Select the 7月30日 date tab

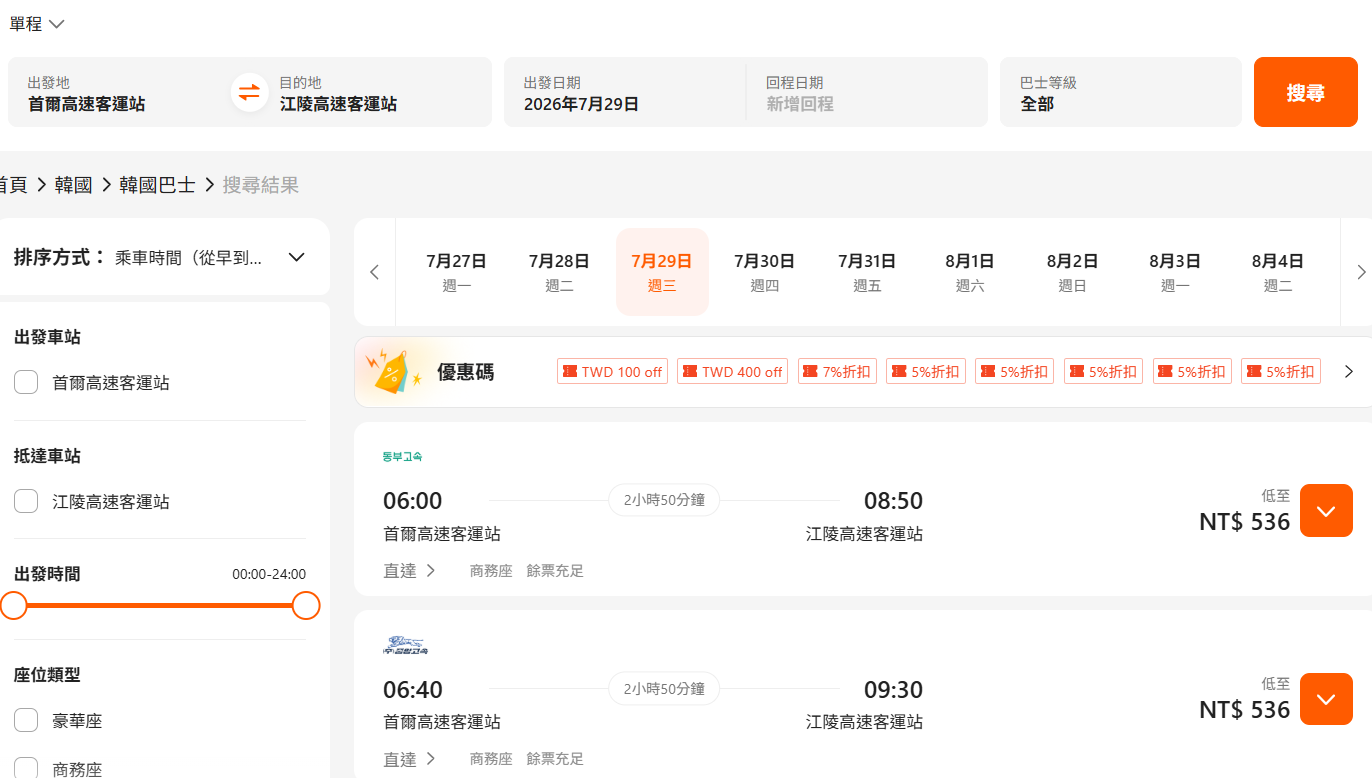click(x=764, y=272)
